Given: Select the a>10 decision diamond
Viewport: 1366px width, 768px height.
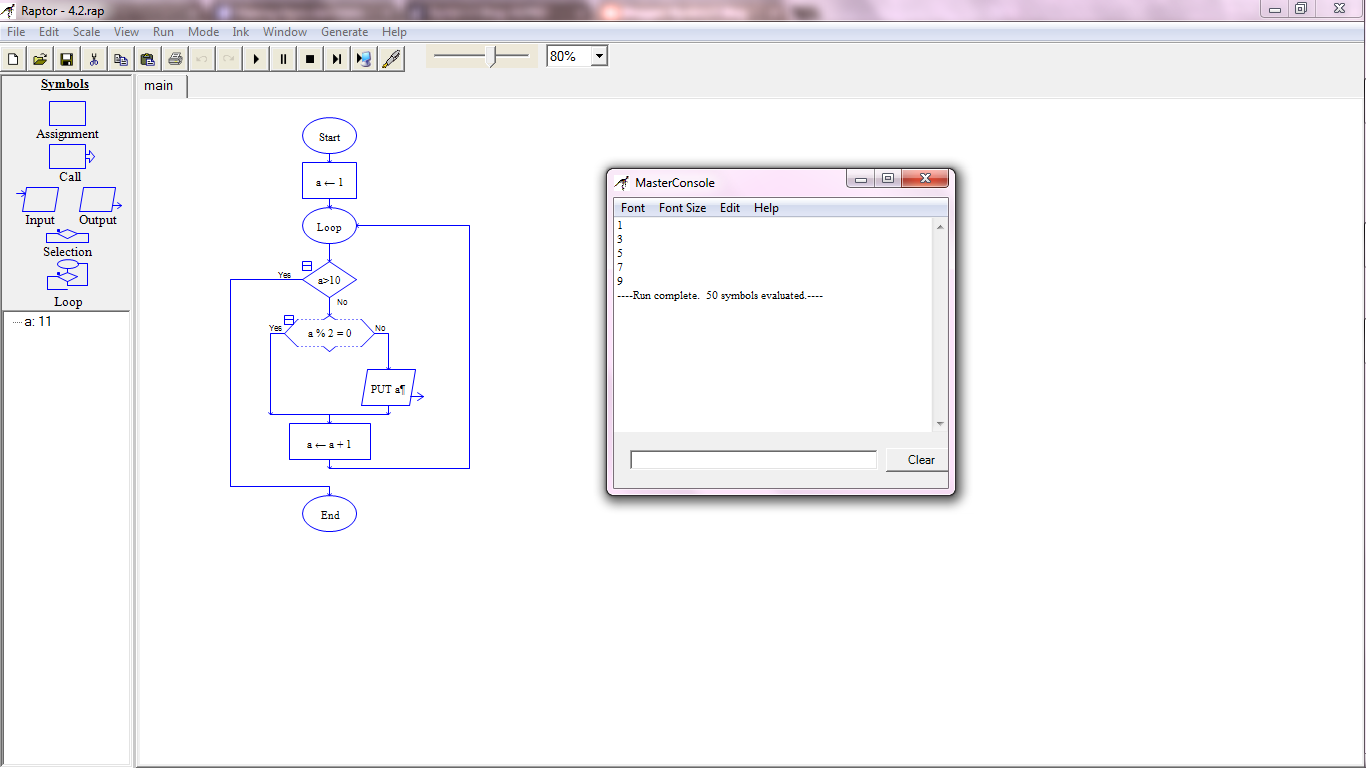Looking at the screenshot, I should 329,280.
